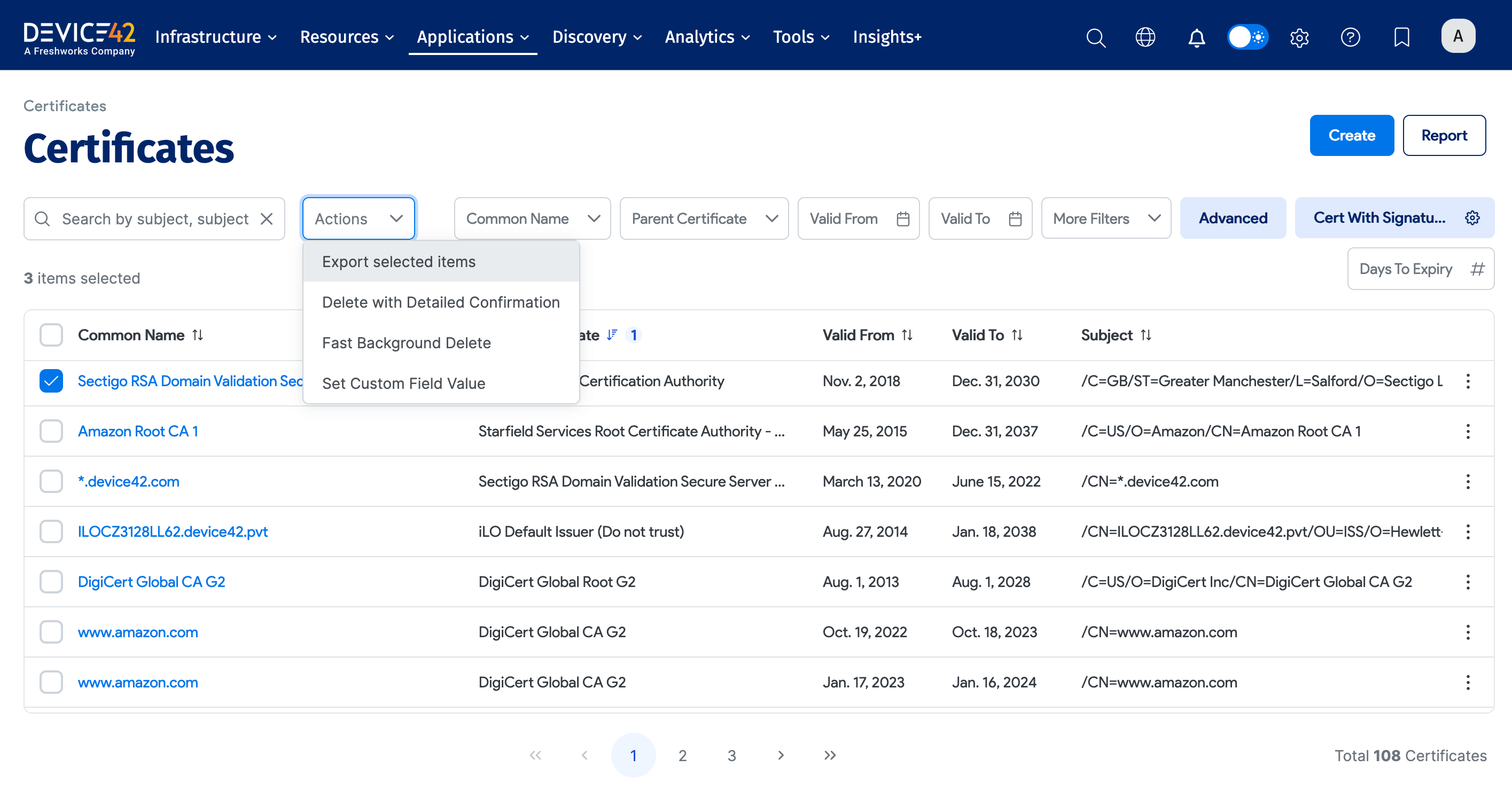
Task: Open notifications bell icon
Action: click(x=1196, y=37)
